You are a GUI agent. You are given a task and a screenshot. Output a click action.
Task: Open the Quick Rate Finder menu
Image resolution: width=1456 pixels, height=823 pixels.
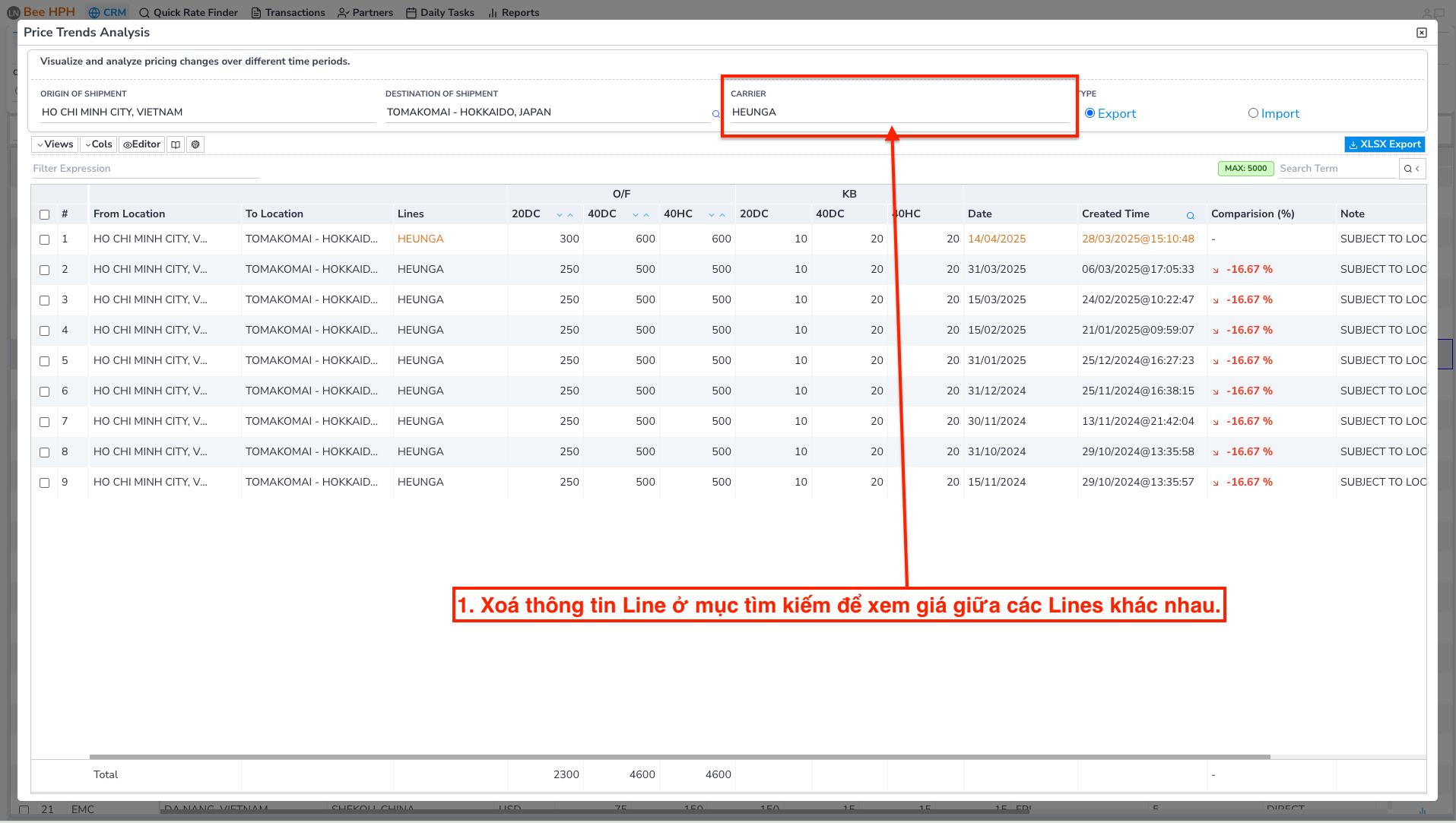pos(189,12)
